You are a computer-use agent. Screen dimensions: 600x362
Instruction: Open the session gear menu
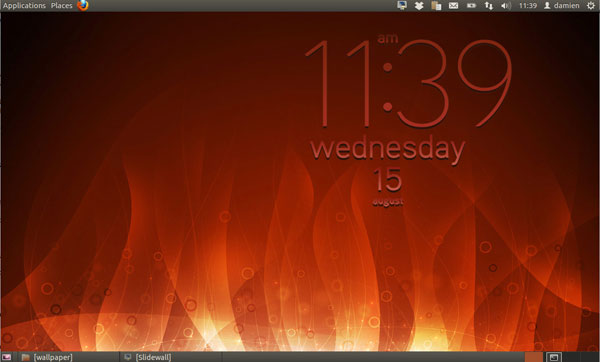point(591,5)
